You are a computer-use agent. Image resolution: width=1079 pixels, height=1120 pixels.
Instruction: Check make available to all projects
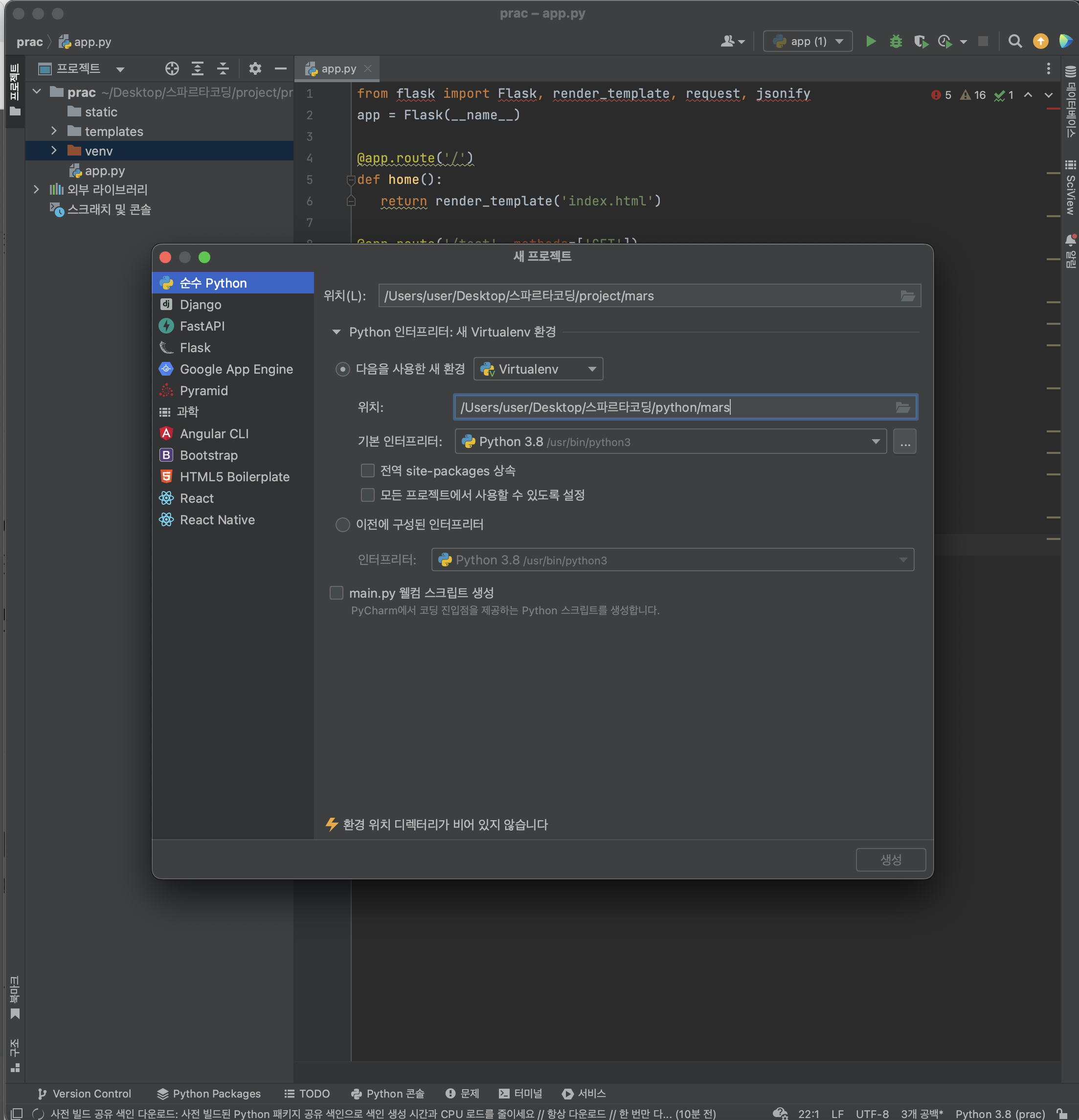[367, 495]
